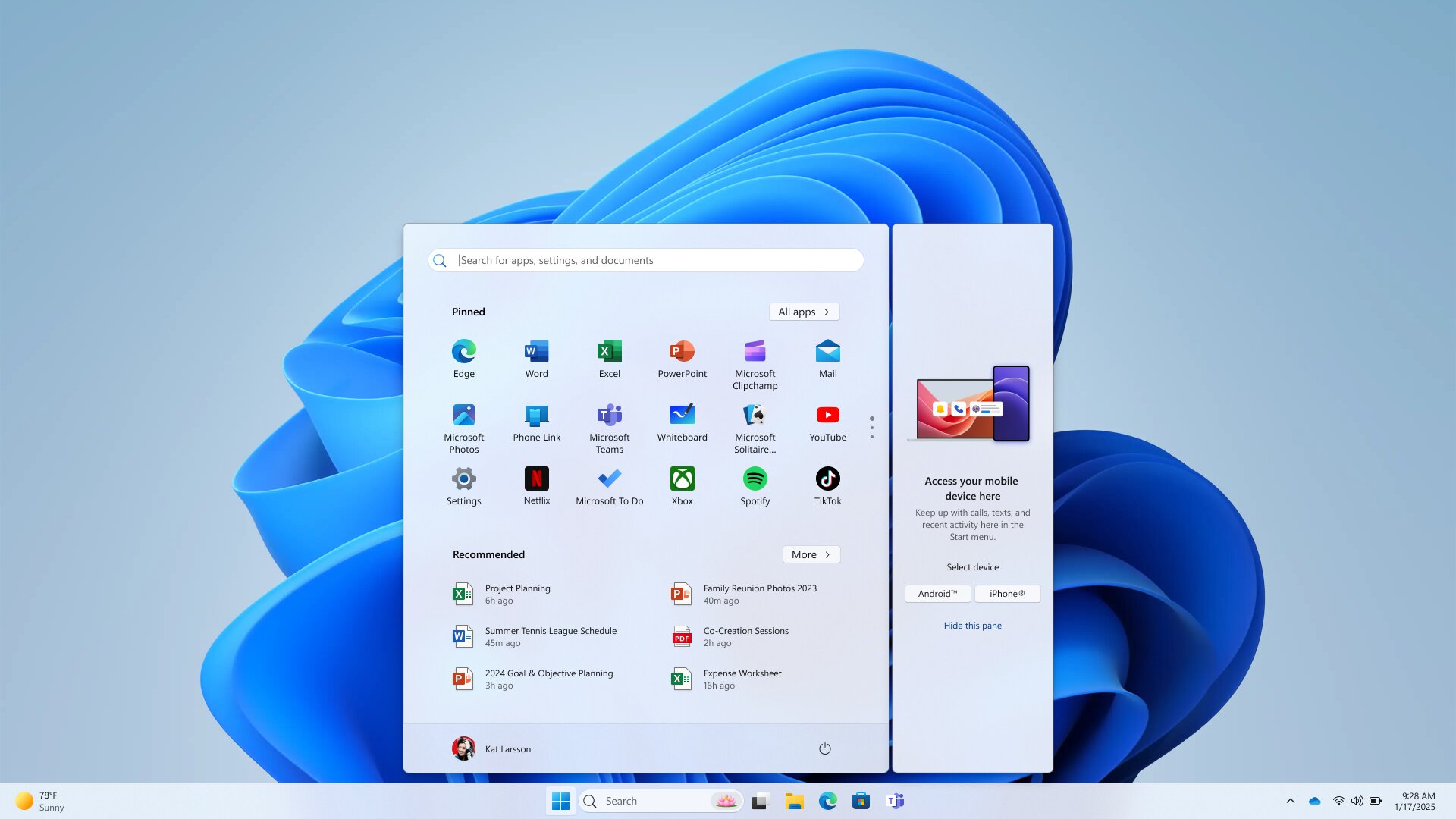Hide the mobile device pane
Image resolution: width=1456 pixels, height=819 pixels.
pyautogui.click(x=973, y=625)
